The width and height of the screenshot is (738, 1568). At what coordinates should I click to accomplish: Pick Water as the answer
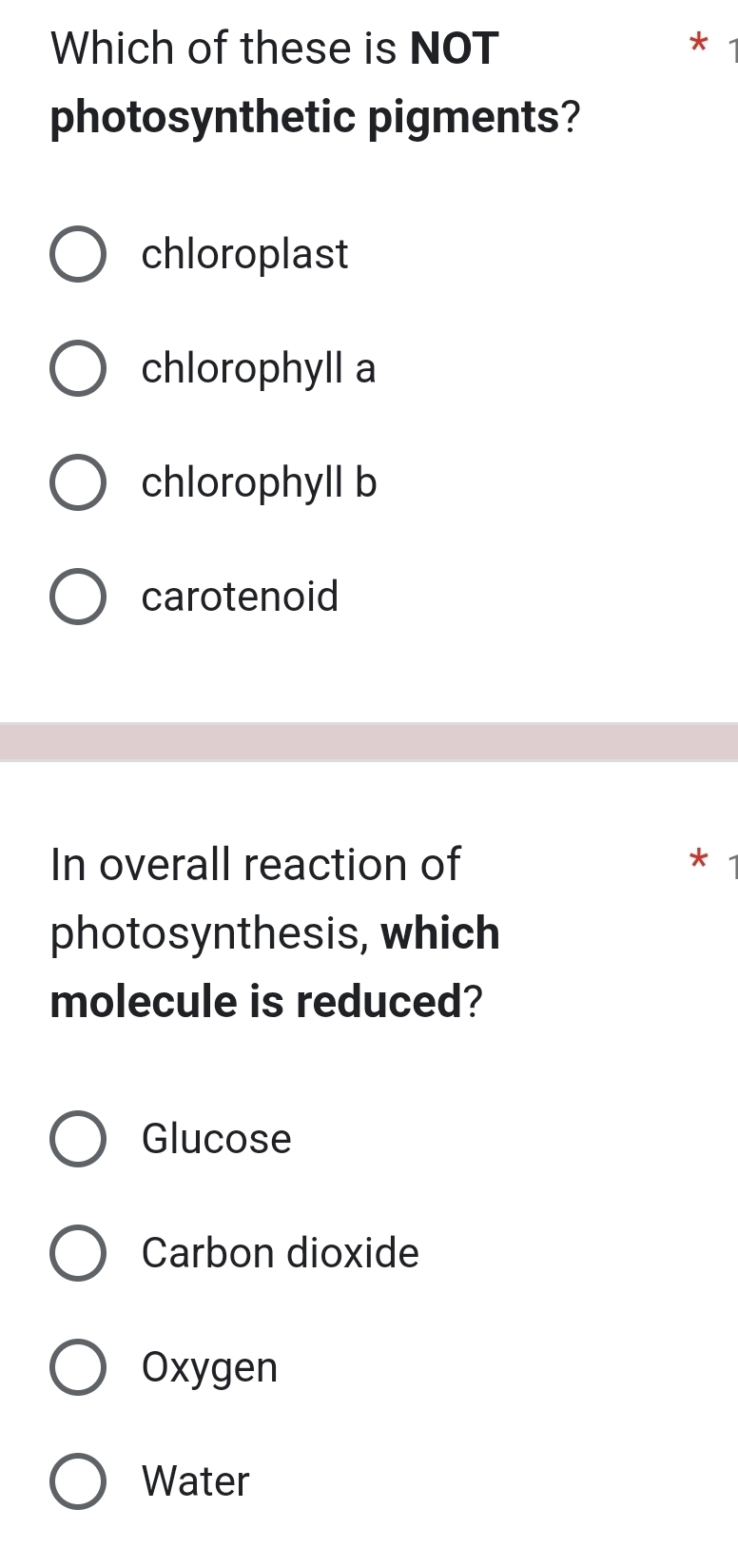(78, 1481)
